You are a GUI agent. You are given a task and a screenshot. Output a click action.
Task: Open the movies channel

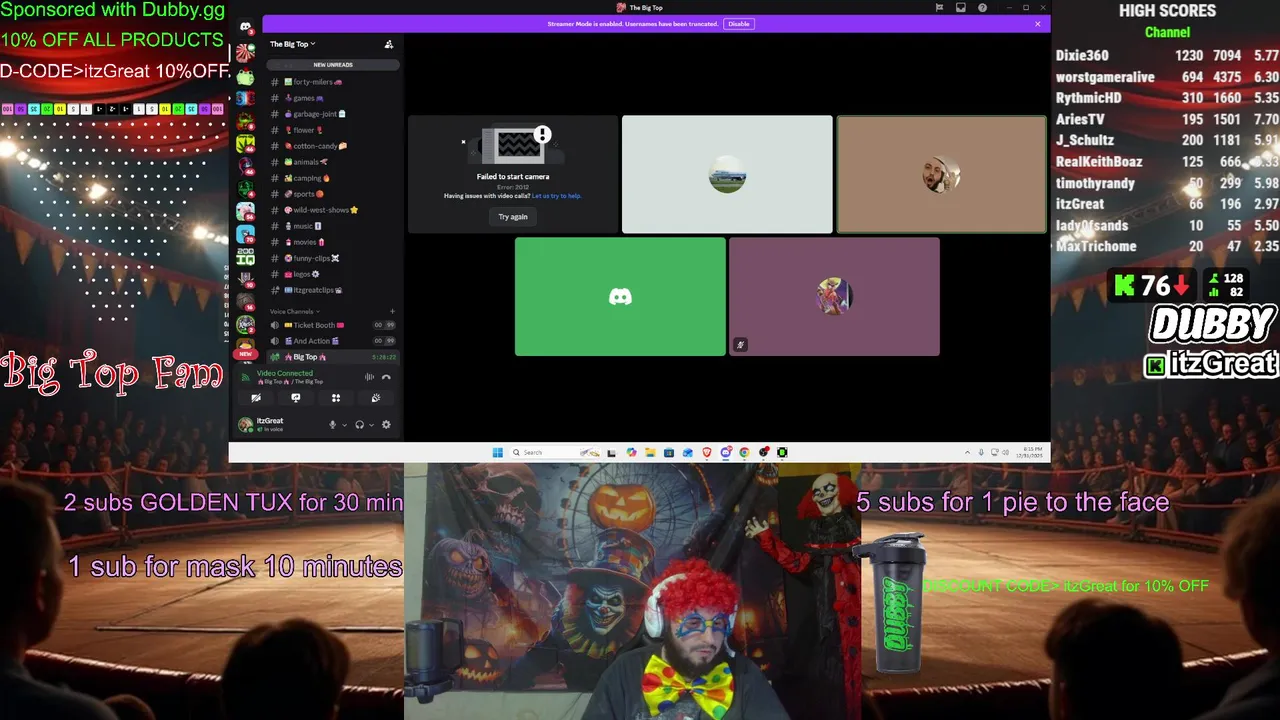[333, 242]
